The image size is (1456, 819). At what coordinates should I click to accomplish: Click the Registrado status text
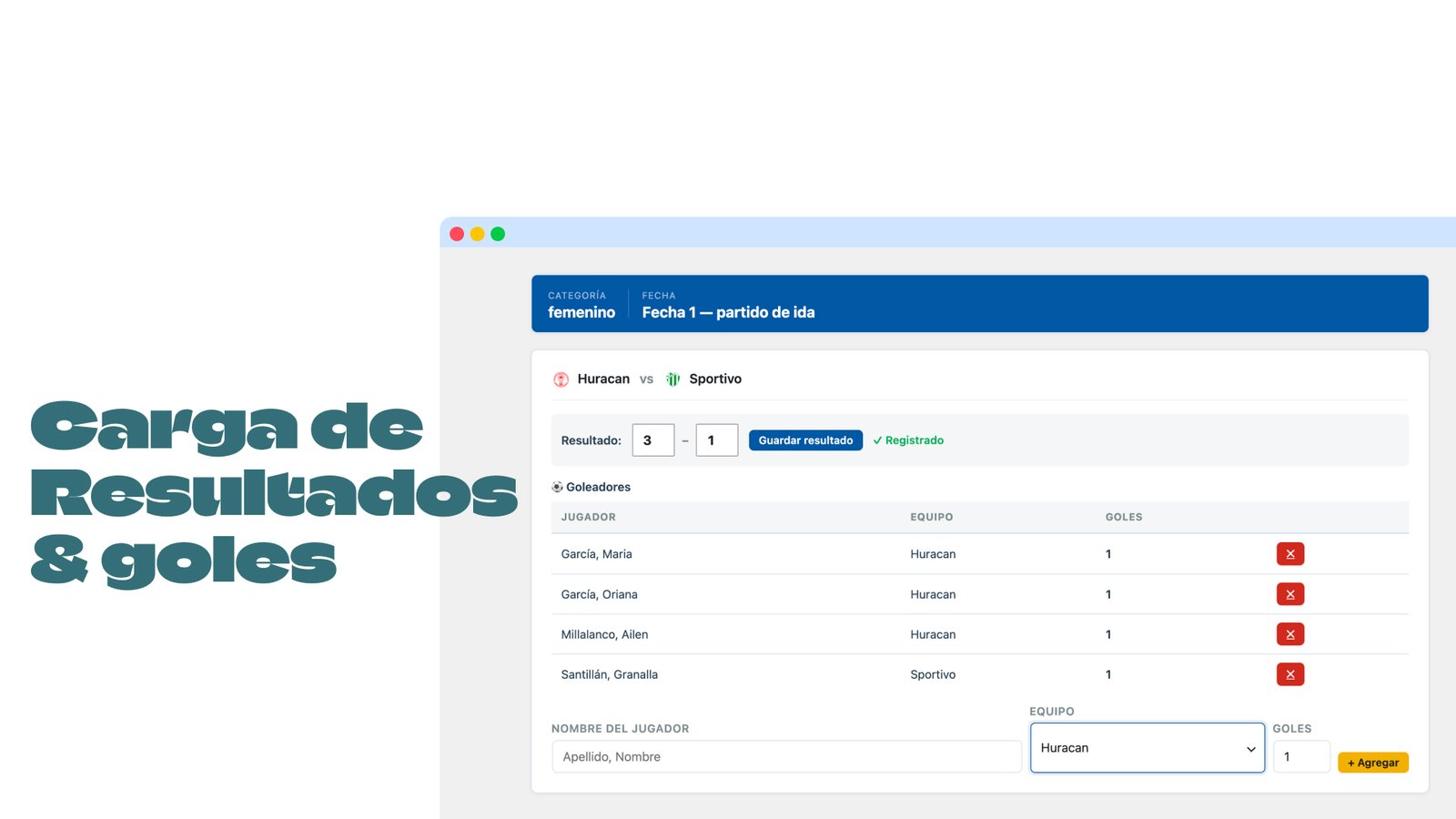tap(908, 440)
